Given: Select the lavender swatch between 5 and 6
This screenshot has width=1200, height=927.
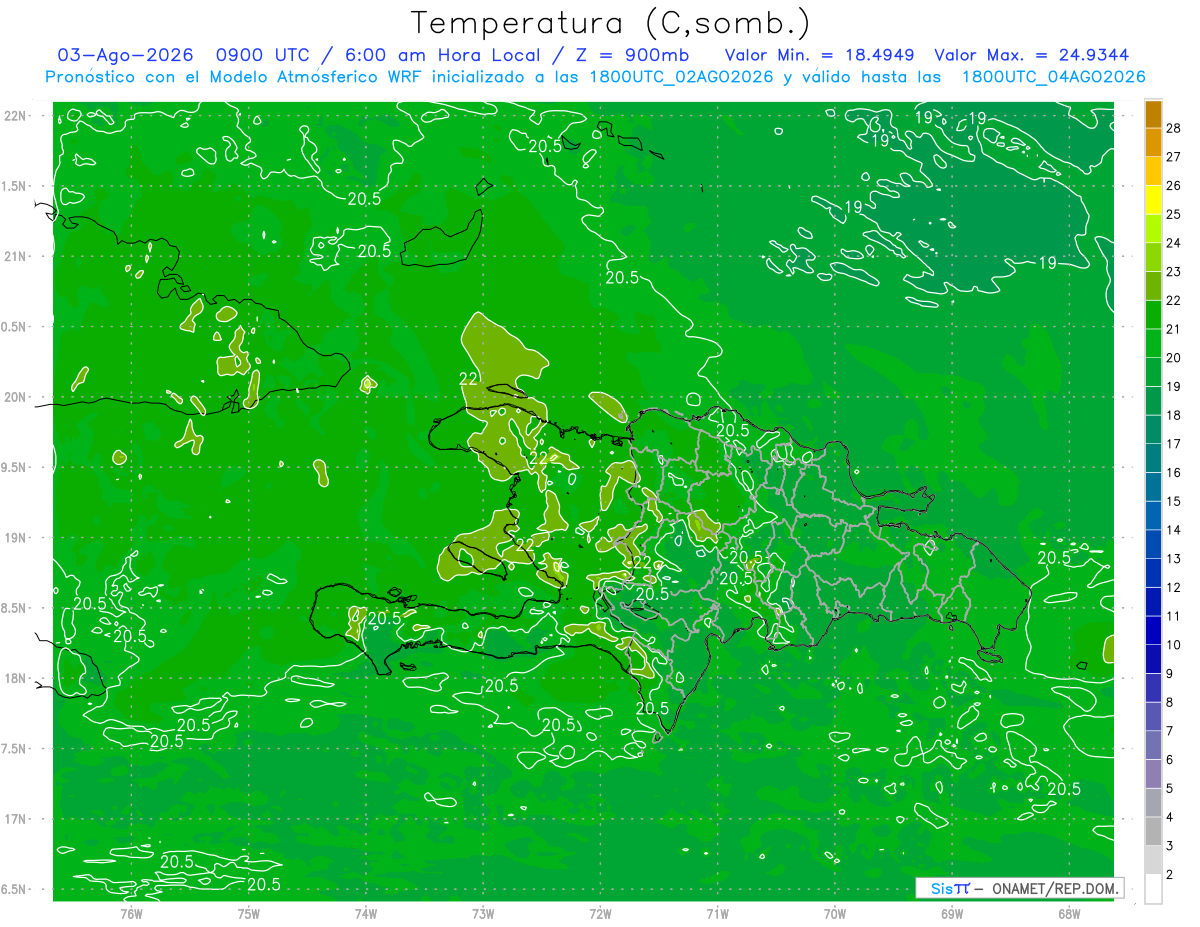Looking at the screenshot, I should click(1153, 774).
